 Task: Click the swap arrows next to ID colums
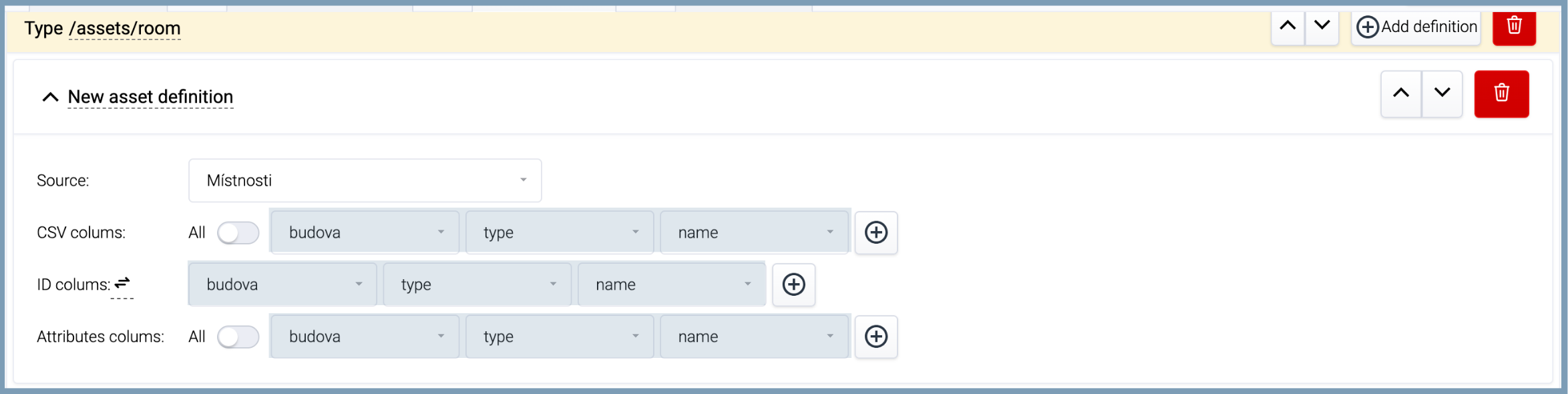122,283
